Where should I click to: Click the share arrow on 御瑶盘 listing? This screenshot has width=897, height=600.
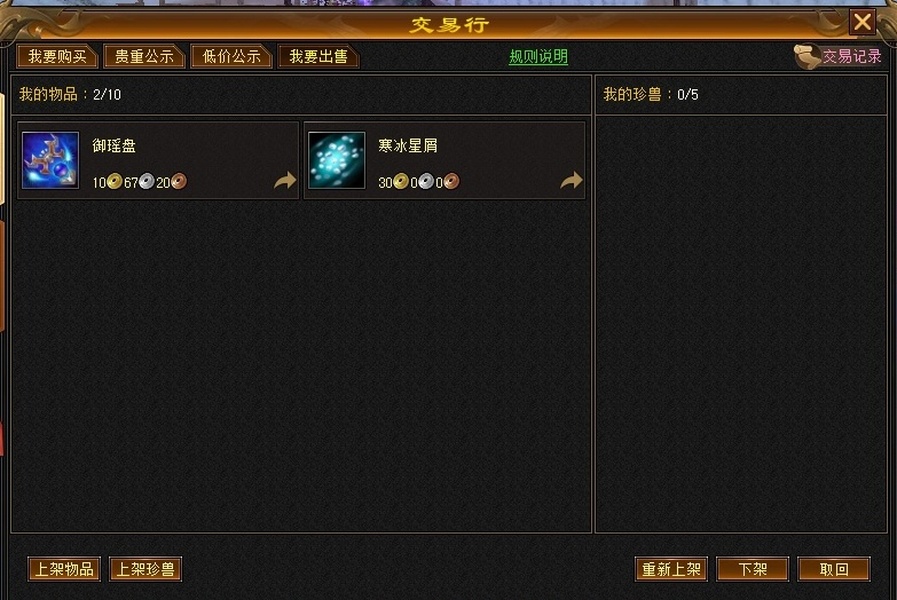pos(284,181)
